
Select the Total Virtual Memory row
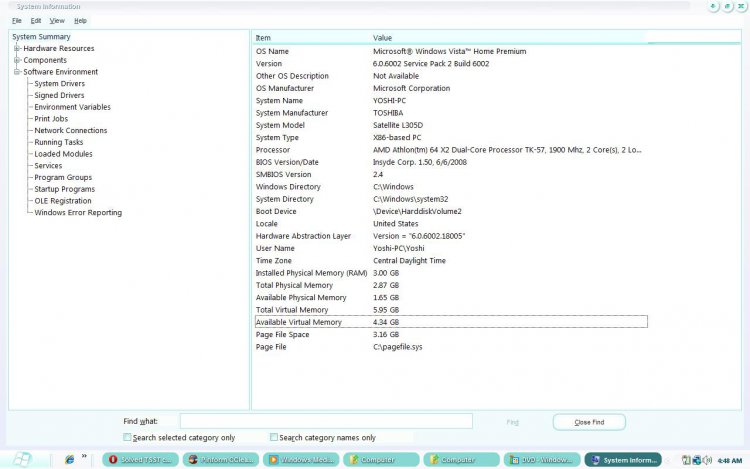pos(451,310)
